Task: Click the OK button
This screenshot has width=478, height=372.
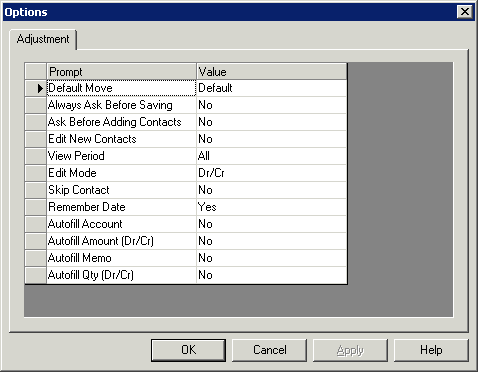Action: click(188, 350)
